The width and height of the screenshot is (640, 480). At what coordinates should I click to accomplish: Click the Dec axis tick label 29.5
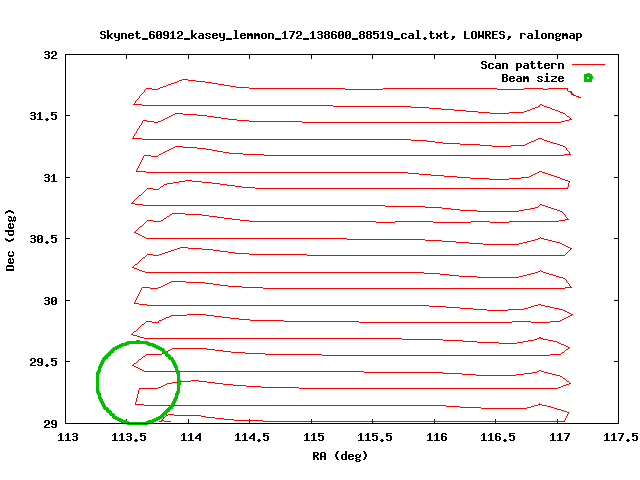pyautogui.click(x=44, y=362)
